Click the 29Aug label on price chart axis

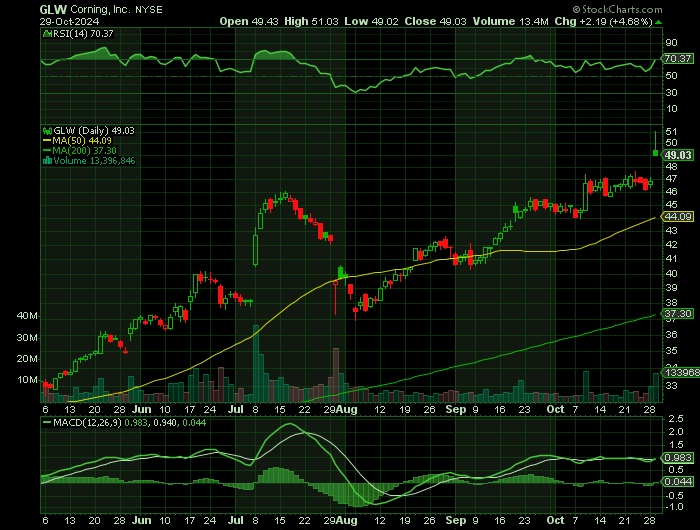(340, 409)
